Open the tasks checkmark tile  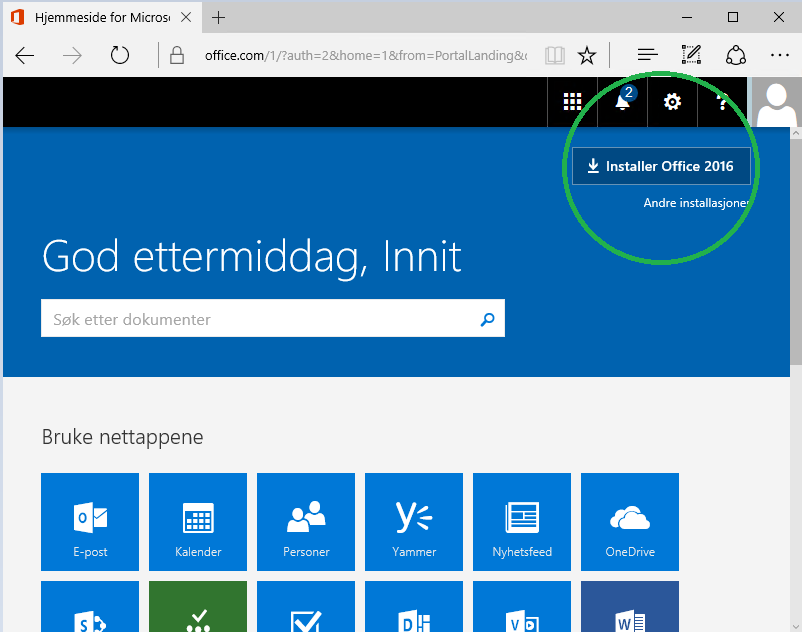pyautogui.click(x=306, y=606)
